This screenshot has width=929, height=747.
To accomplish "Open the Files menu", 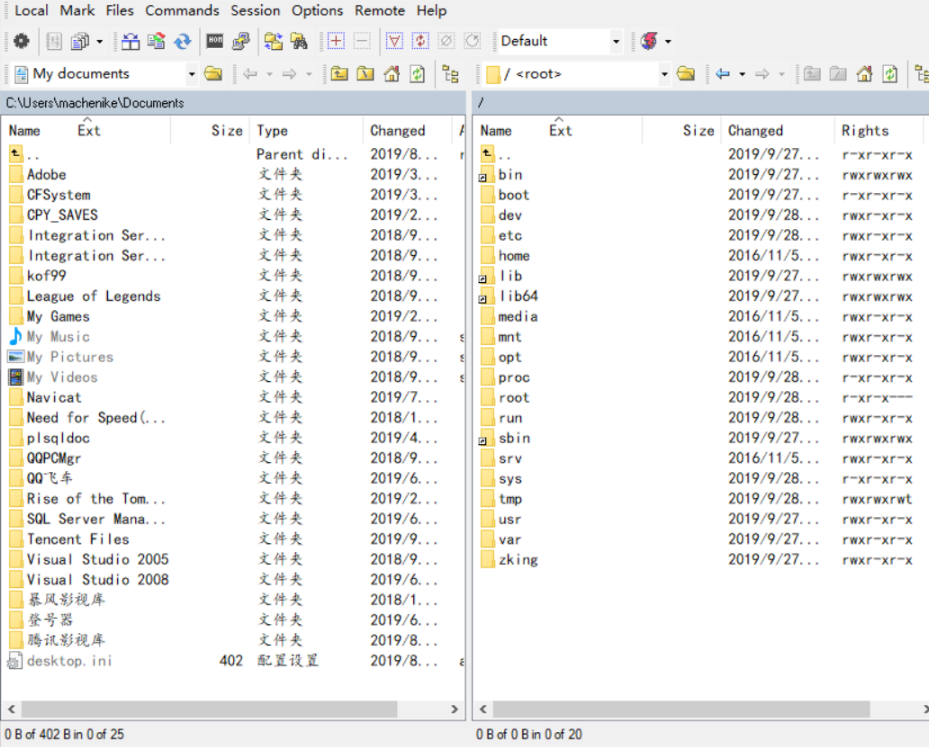I will [x=120, y=11].
